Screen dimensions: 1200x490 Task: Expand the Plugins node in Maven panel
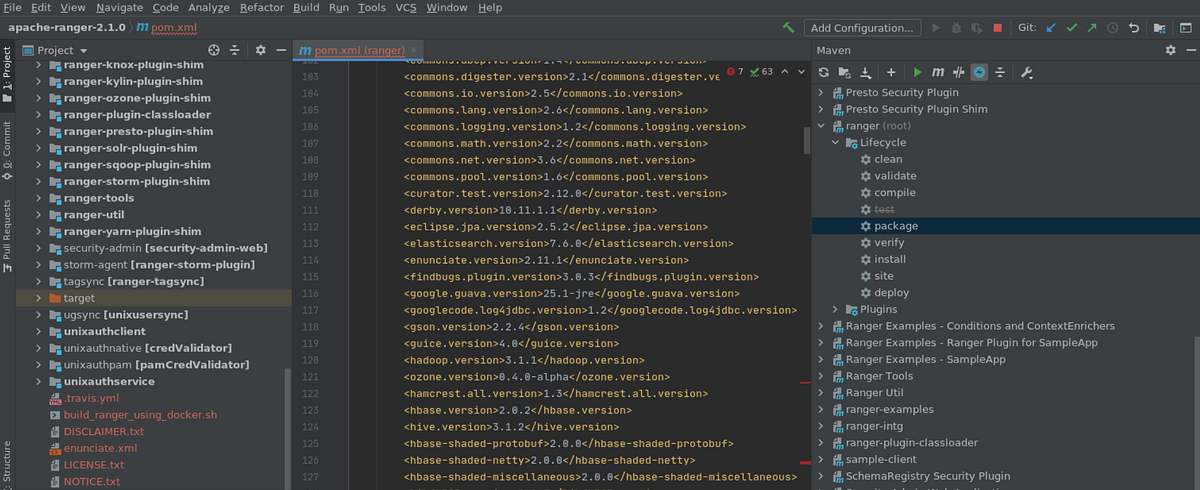pos(836,309)
